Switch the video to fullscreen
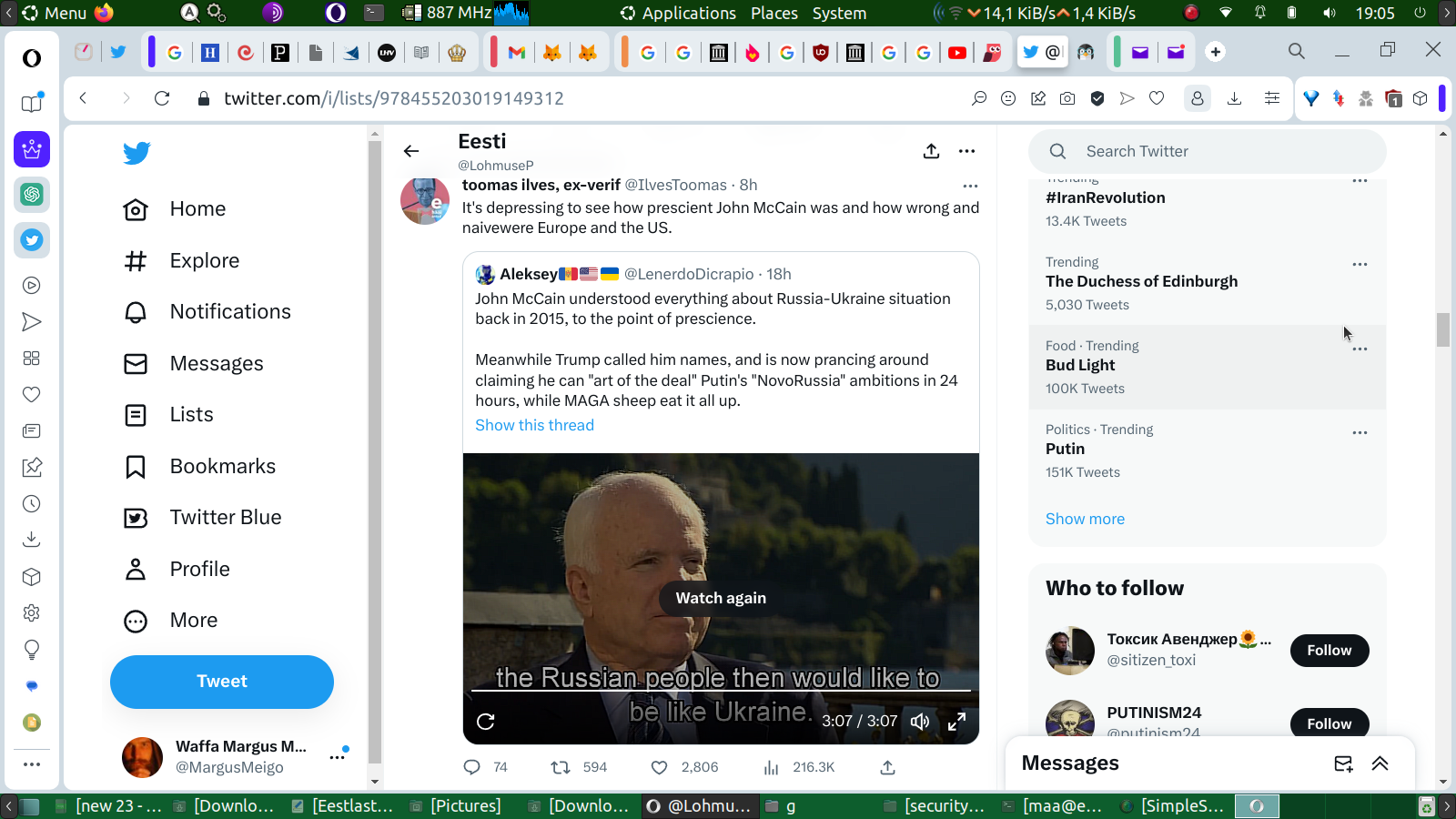The image size is (1456, 819). point(956,722)
